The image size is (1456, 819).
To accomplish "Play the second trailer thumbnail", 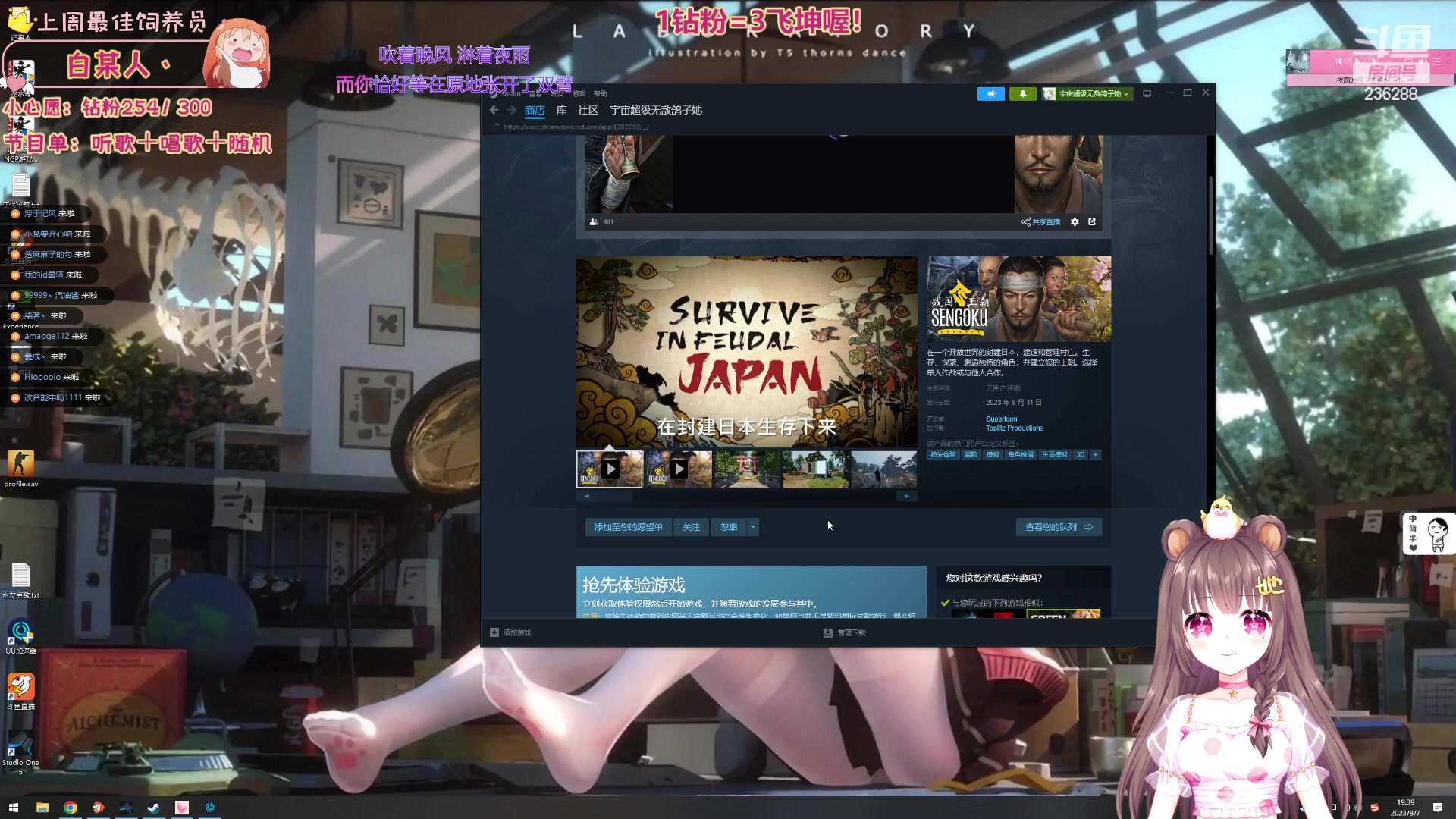I will 679,469.
